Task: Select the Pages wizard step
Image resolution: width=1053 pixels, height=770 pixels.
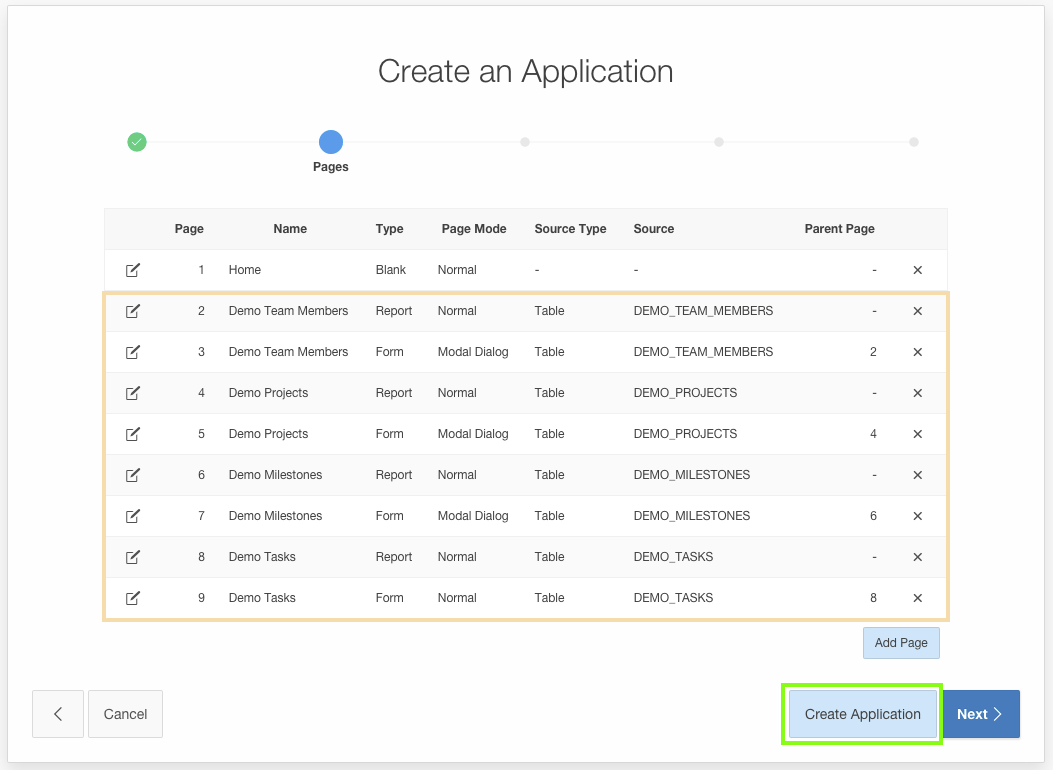Action: click(x=330, y=142)
